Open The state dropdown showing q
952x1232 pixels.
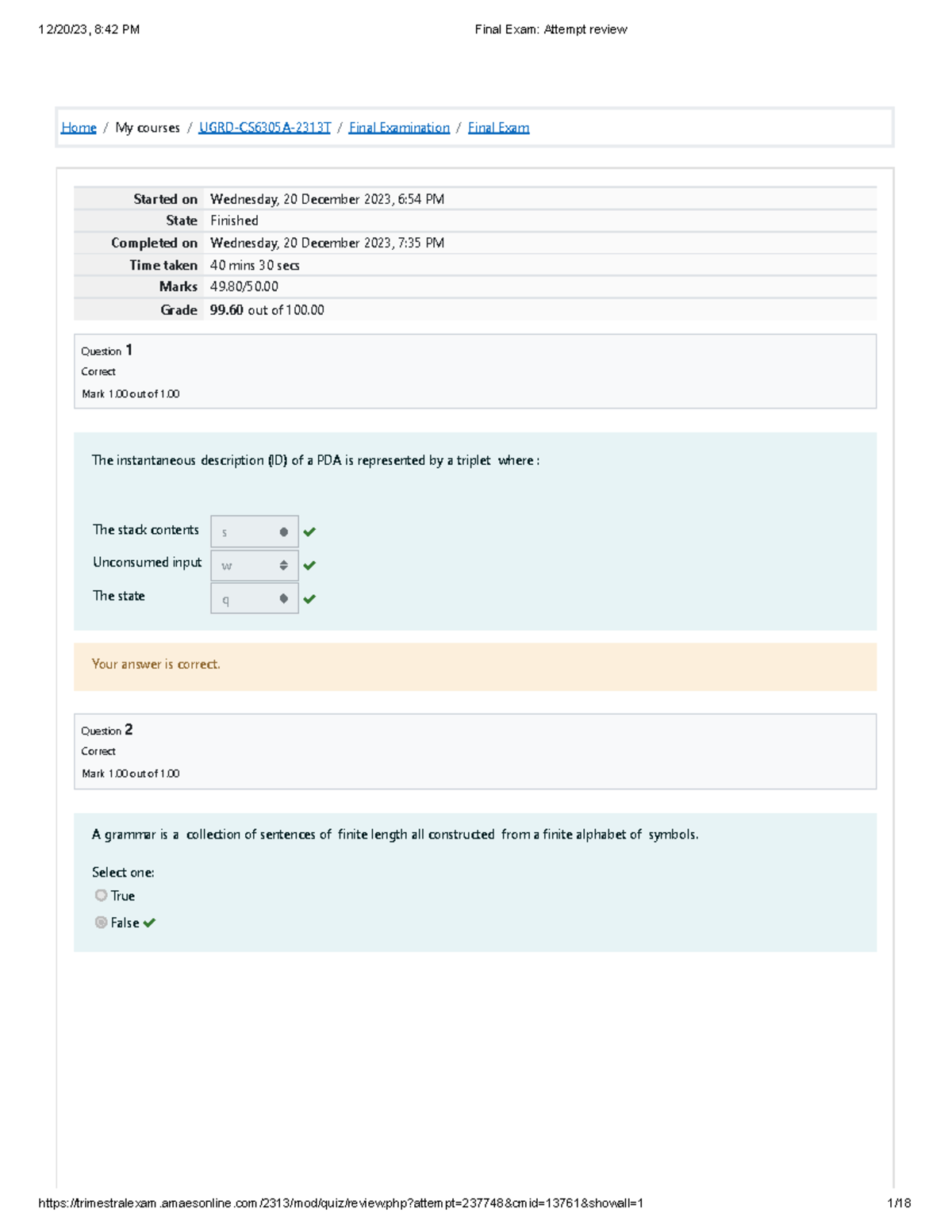[254, 599]
